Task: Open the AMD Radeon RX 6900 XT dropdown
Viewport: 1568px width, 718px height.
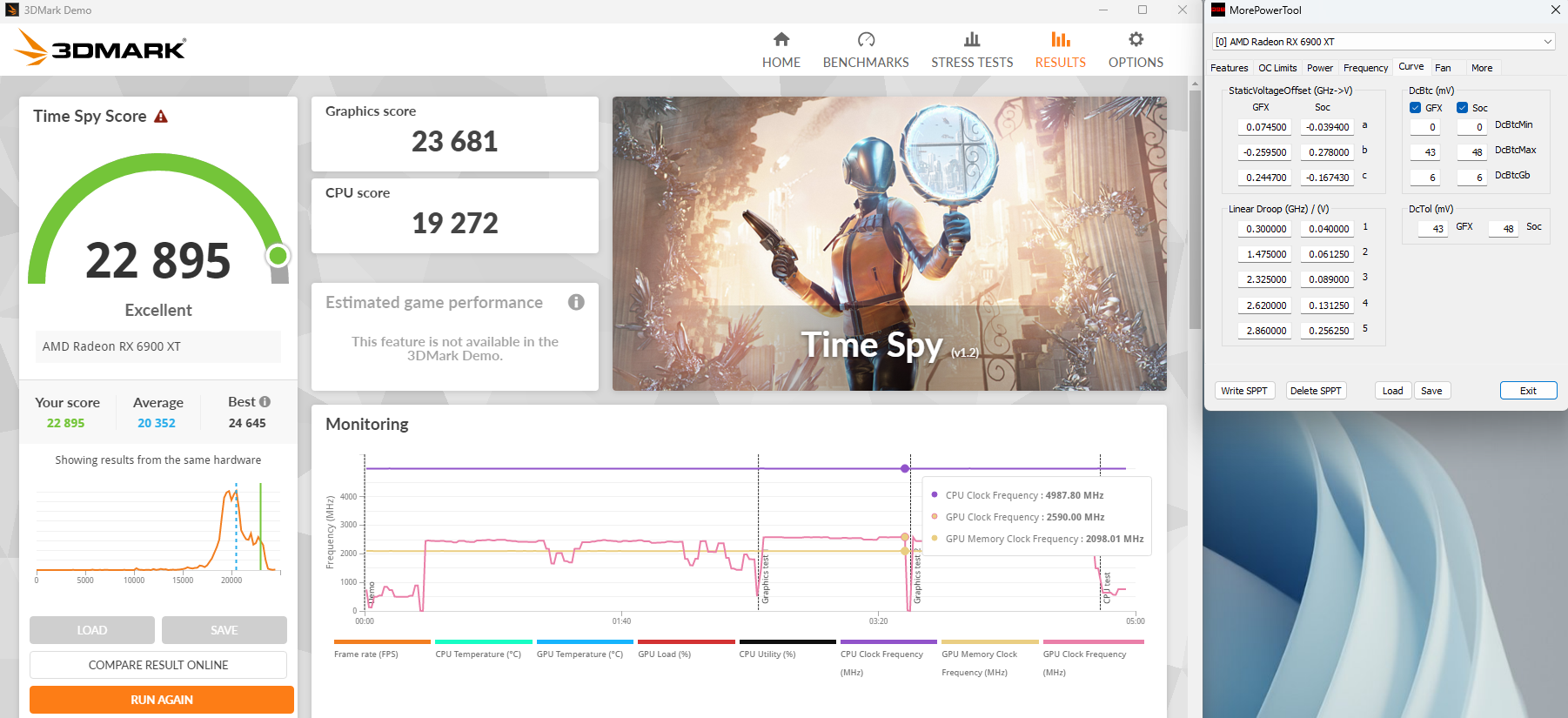Action: [1383, 42]
